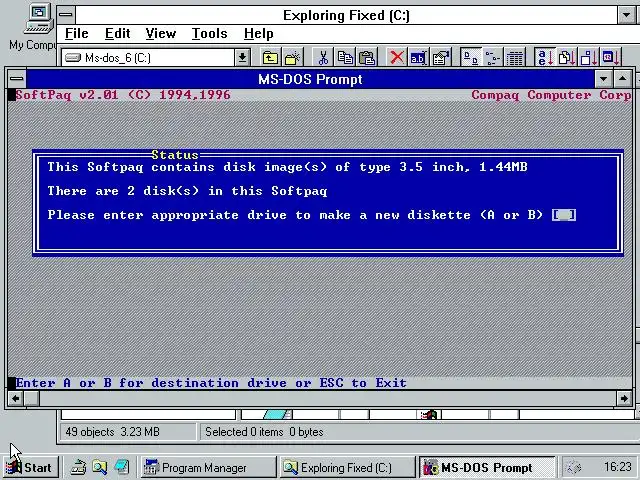Click the 16:23 clock

click(x=618, y=467)
